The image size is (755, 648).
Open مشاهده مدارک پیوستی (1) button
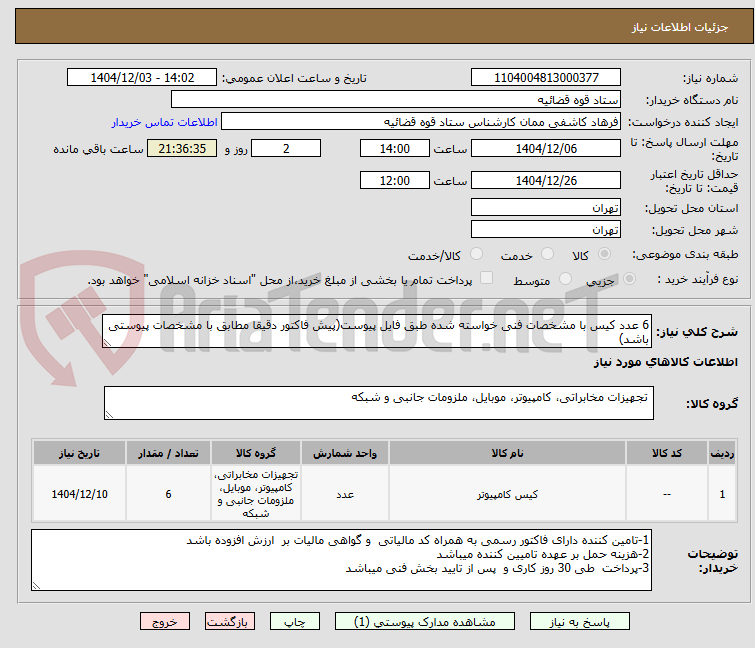[x=425, y=622]
